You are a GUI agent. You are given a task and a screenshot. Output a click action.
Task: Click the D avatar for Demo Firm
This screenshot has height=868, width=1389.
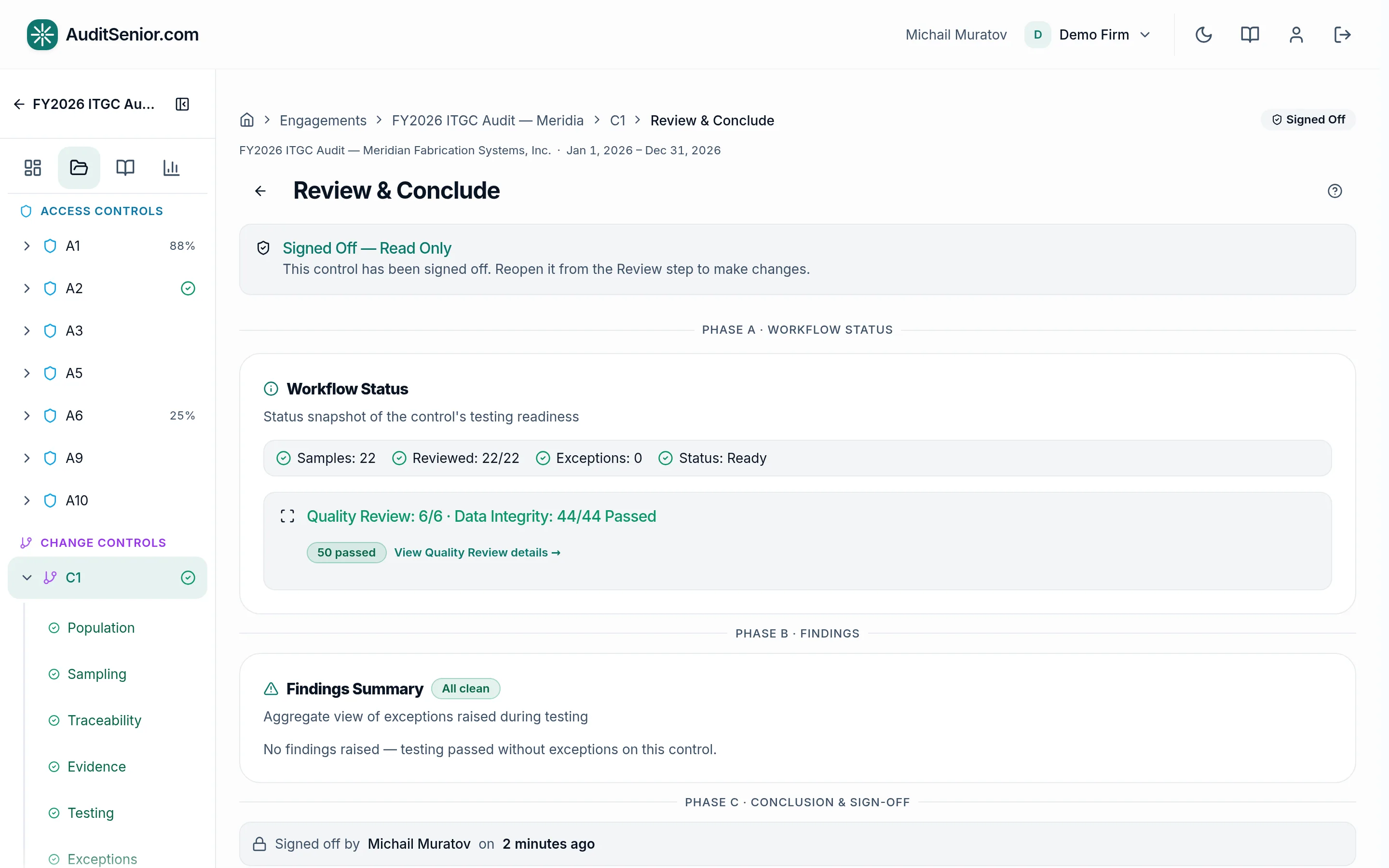click(1038, 34)
